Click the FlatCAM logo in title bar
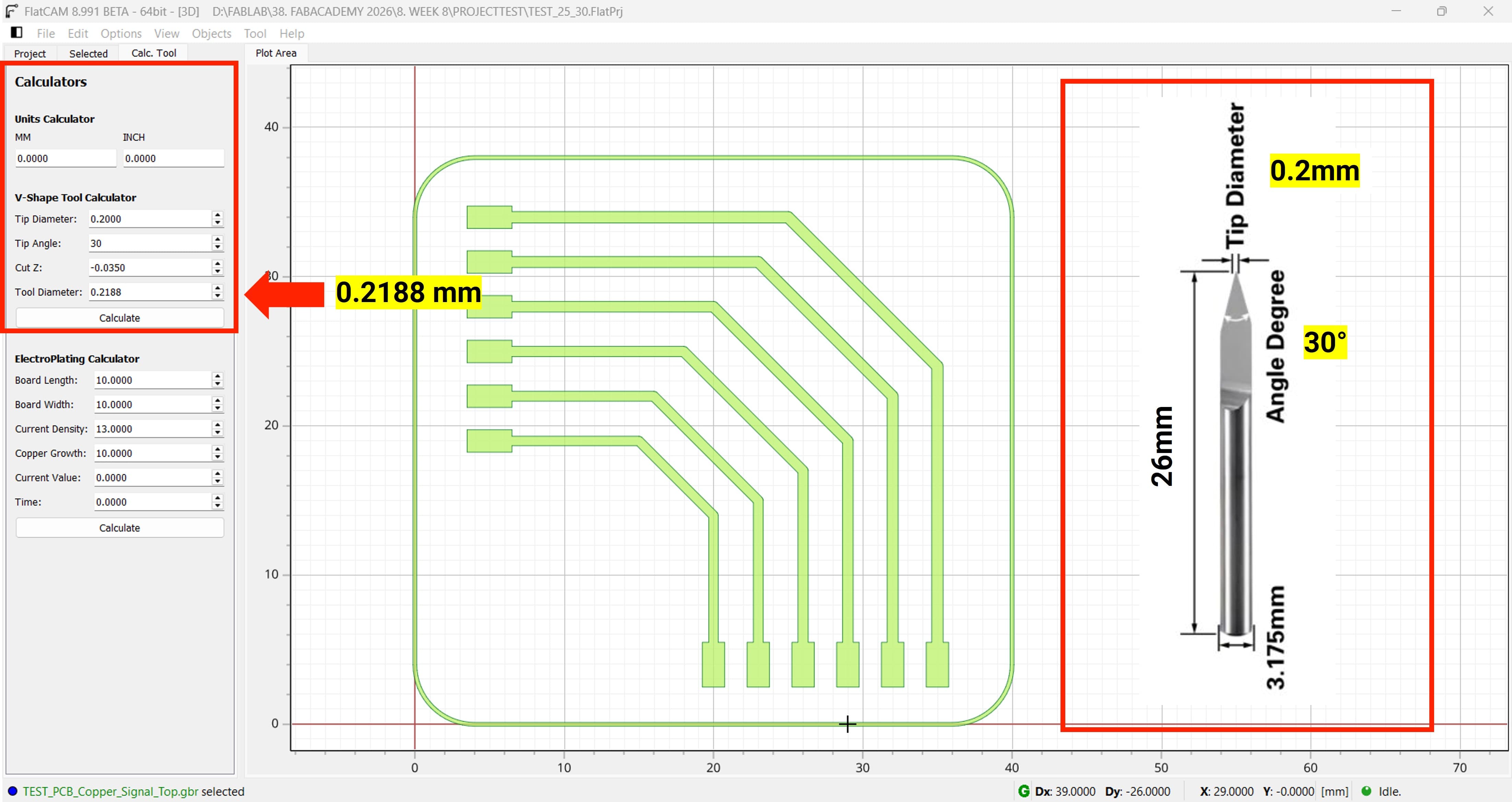 tap(11, 11)
